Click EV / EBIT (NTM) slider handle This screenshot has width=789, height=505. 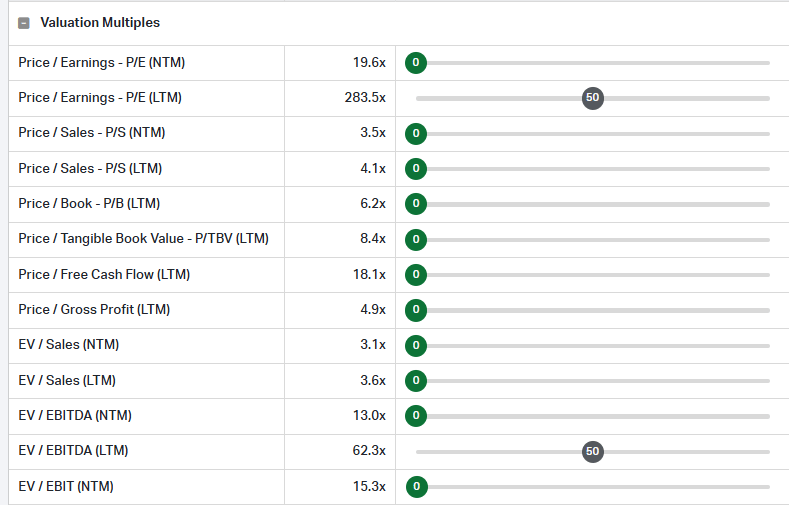(x=416, y=487)
